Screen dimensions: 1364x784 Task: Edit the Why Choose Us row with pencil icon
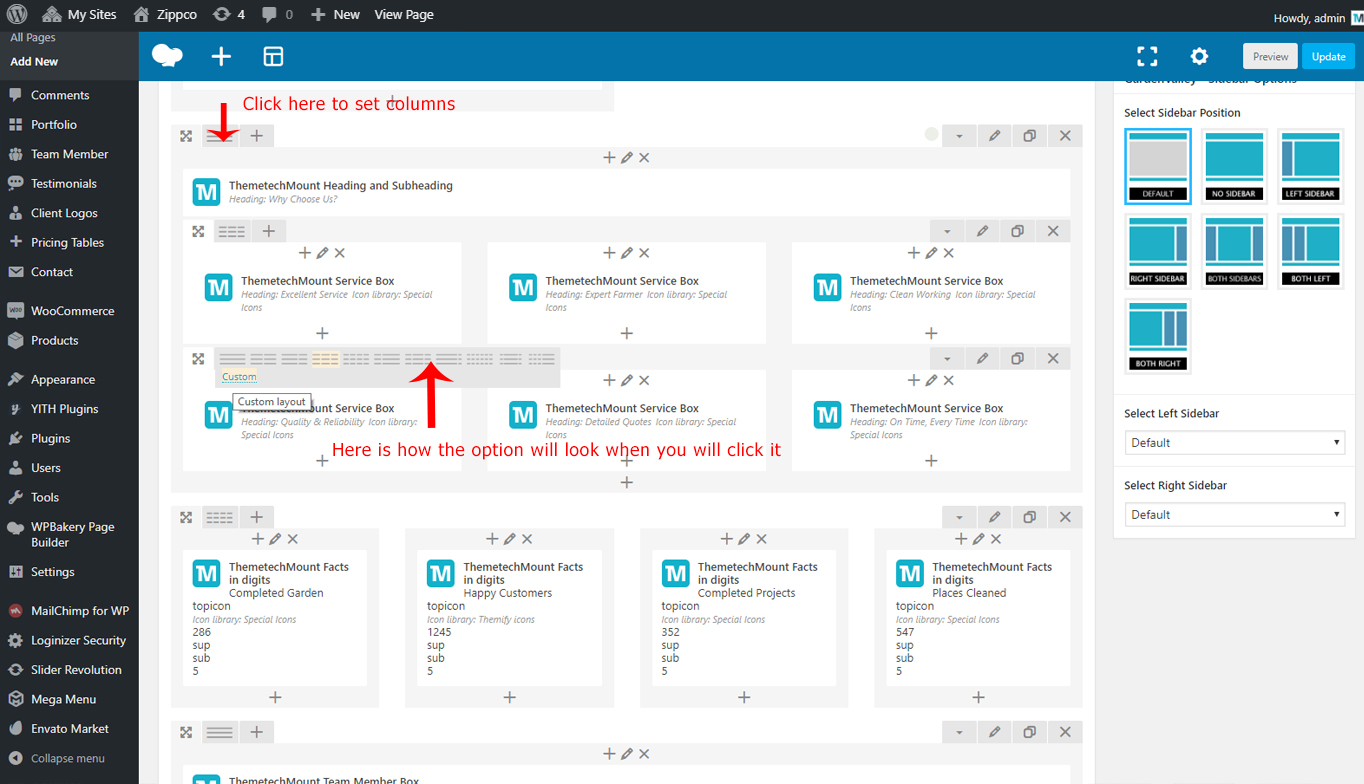click(994, 135)
